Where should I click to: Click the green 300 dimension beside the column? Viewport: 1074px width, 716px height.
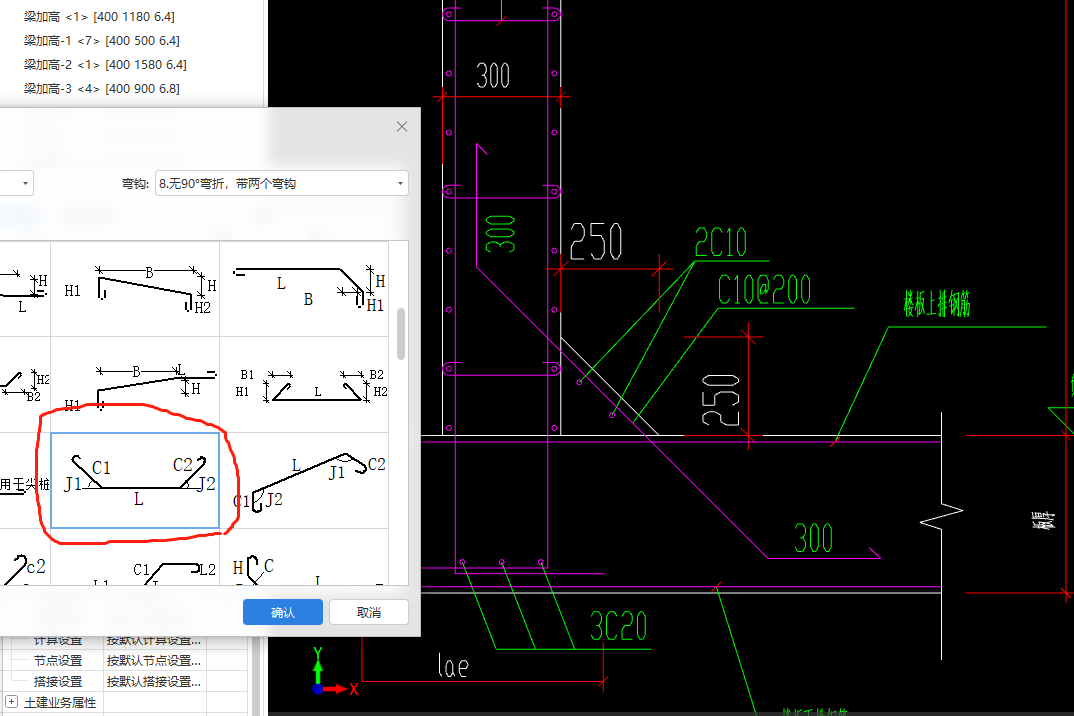tap(500, 234)
